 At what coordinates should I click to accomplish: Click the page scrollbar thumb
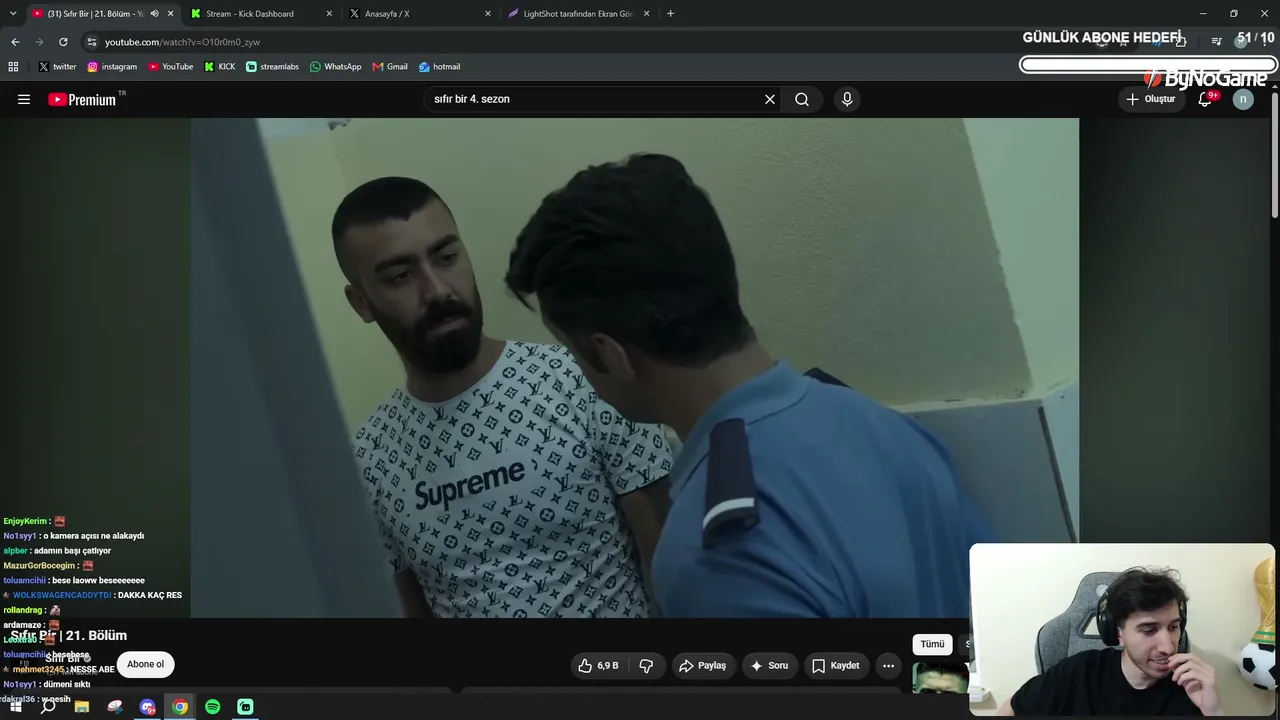pos(1275,155)
